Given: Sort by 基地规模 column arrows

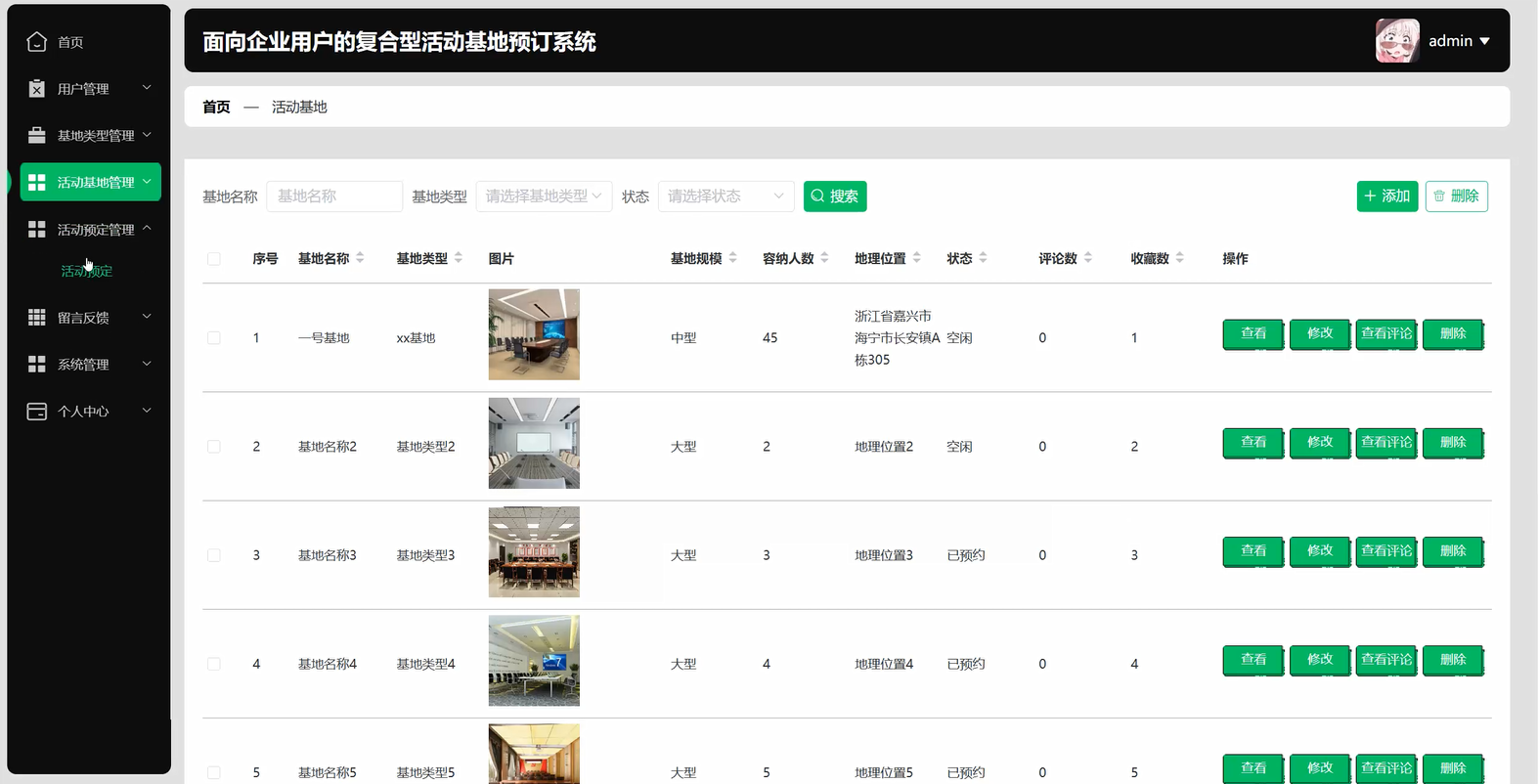Looking at the screenshot, I should point(732,258).
